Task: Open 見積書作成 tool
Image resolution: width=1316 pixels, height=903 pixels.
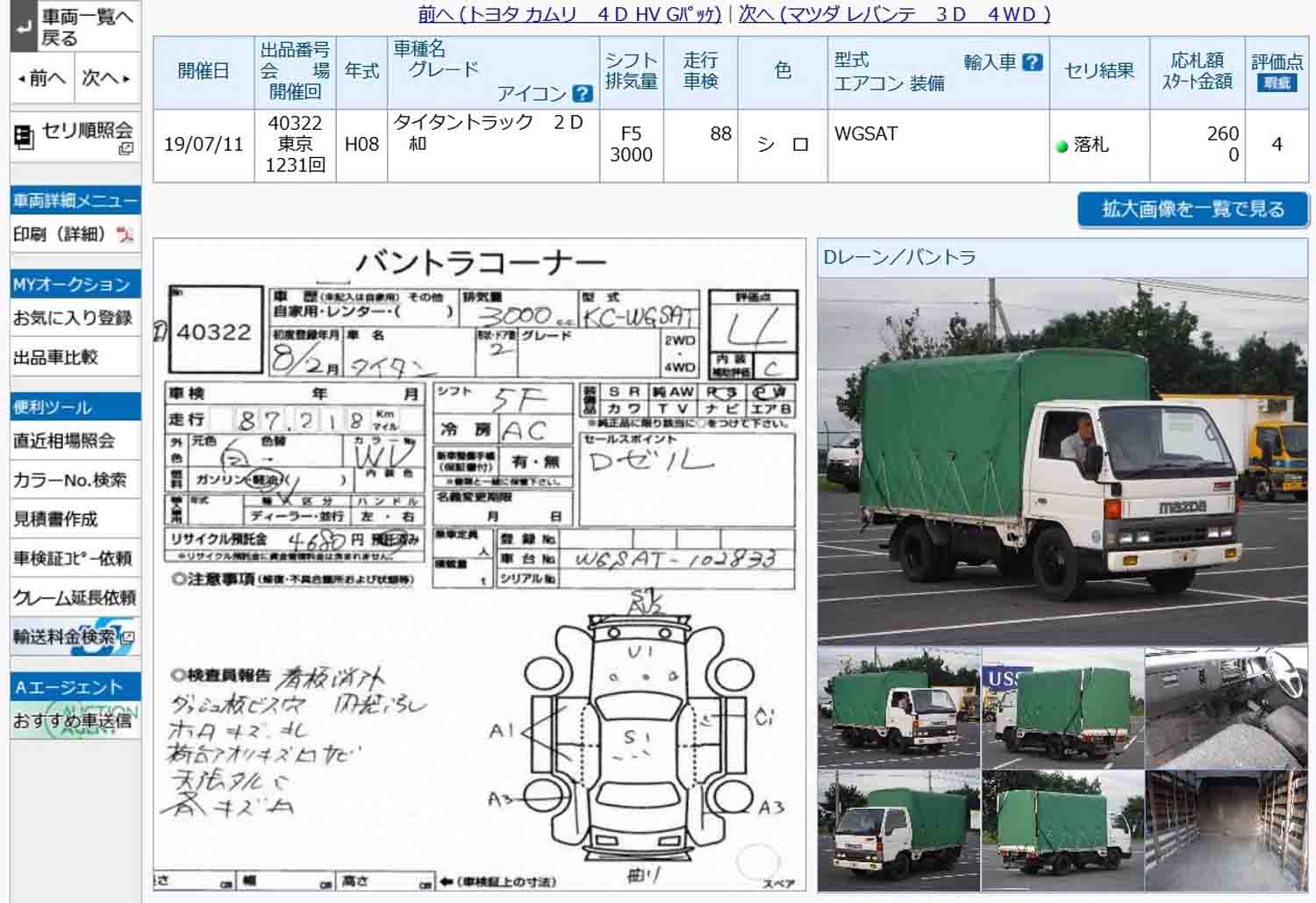Action: (x=55, y=520)
